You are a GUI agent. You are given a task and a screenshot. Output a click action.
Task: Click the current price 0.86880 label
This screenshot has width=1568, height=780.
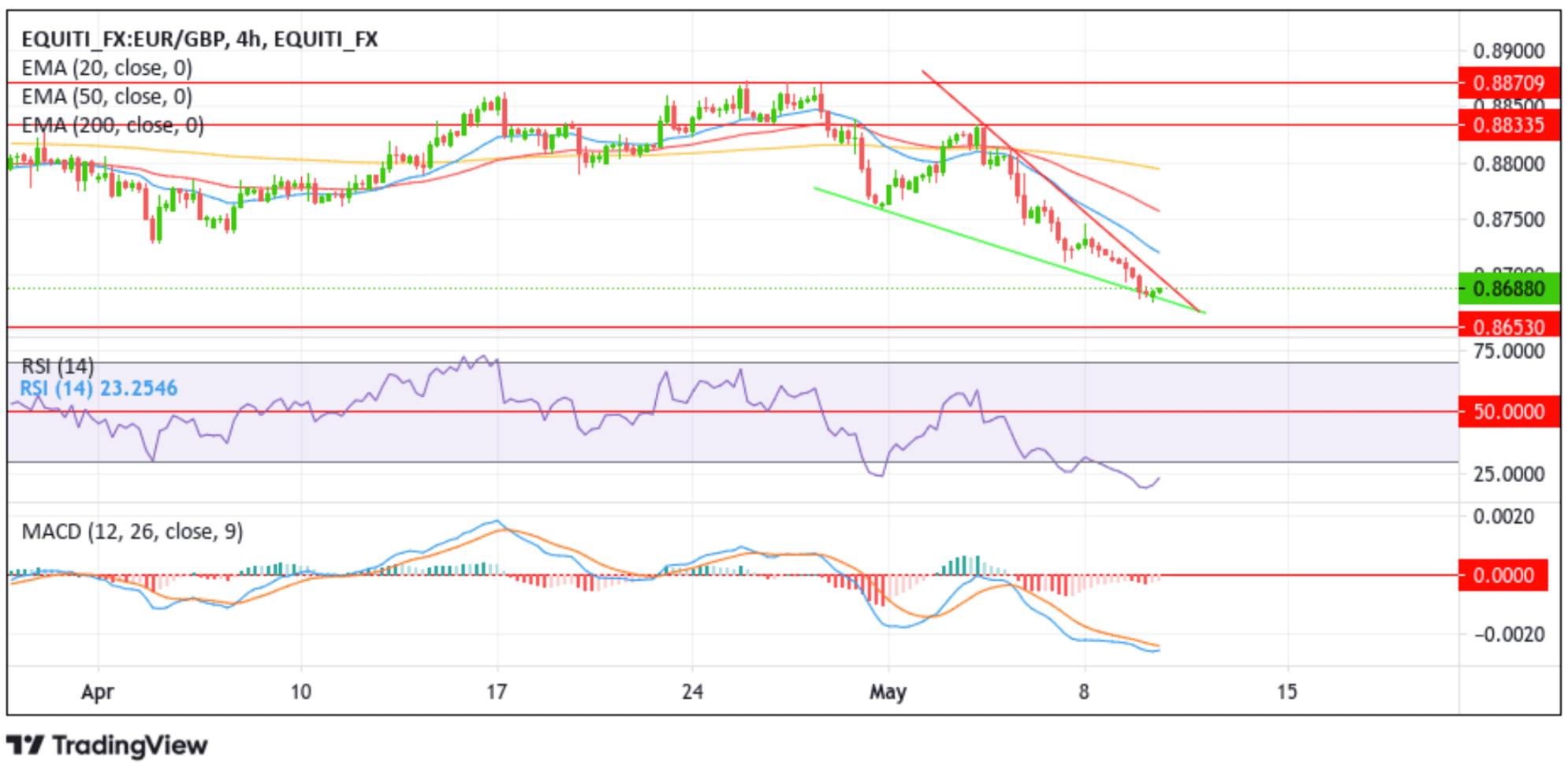[1509, 288]
